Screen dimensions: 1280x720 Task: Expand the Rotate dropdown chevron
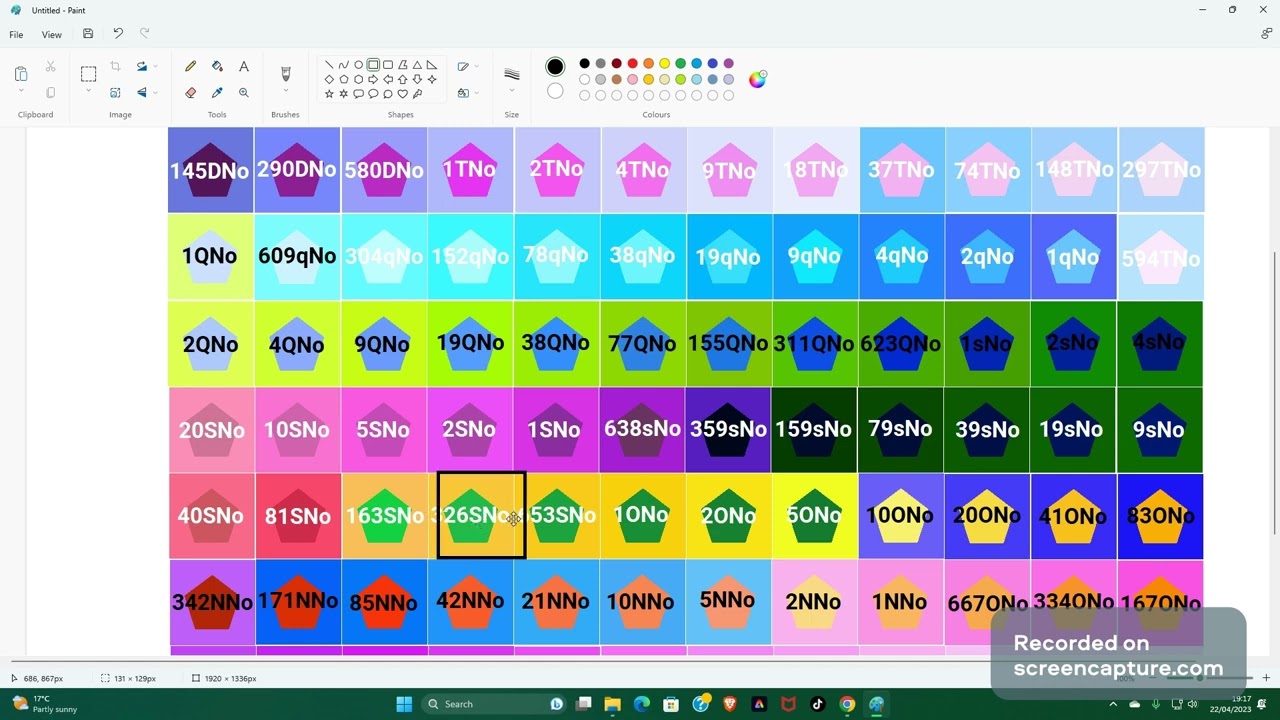click(x=155, y=67)
